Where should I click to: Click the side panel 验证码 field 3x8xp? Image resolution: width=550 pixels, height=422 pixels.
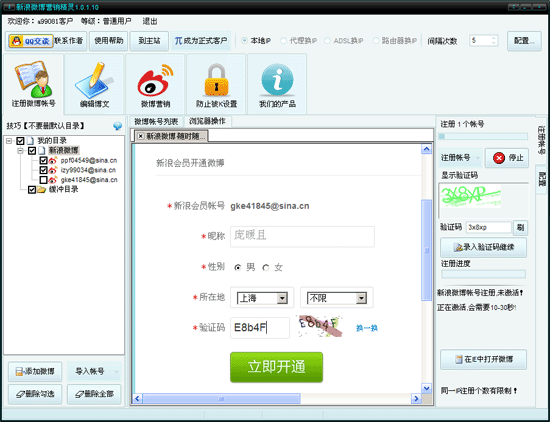489,228
